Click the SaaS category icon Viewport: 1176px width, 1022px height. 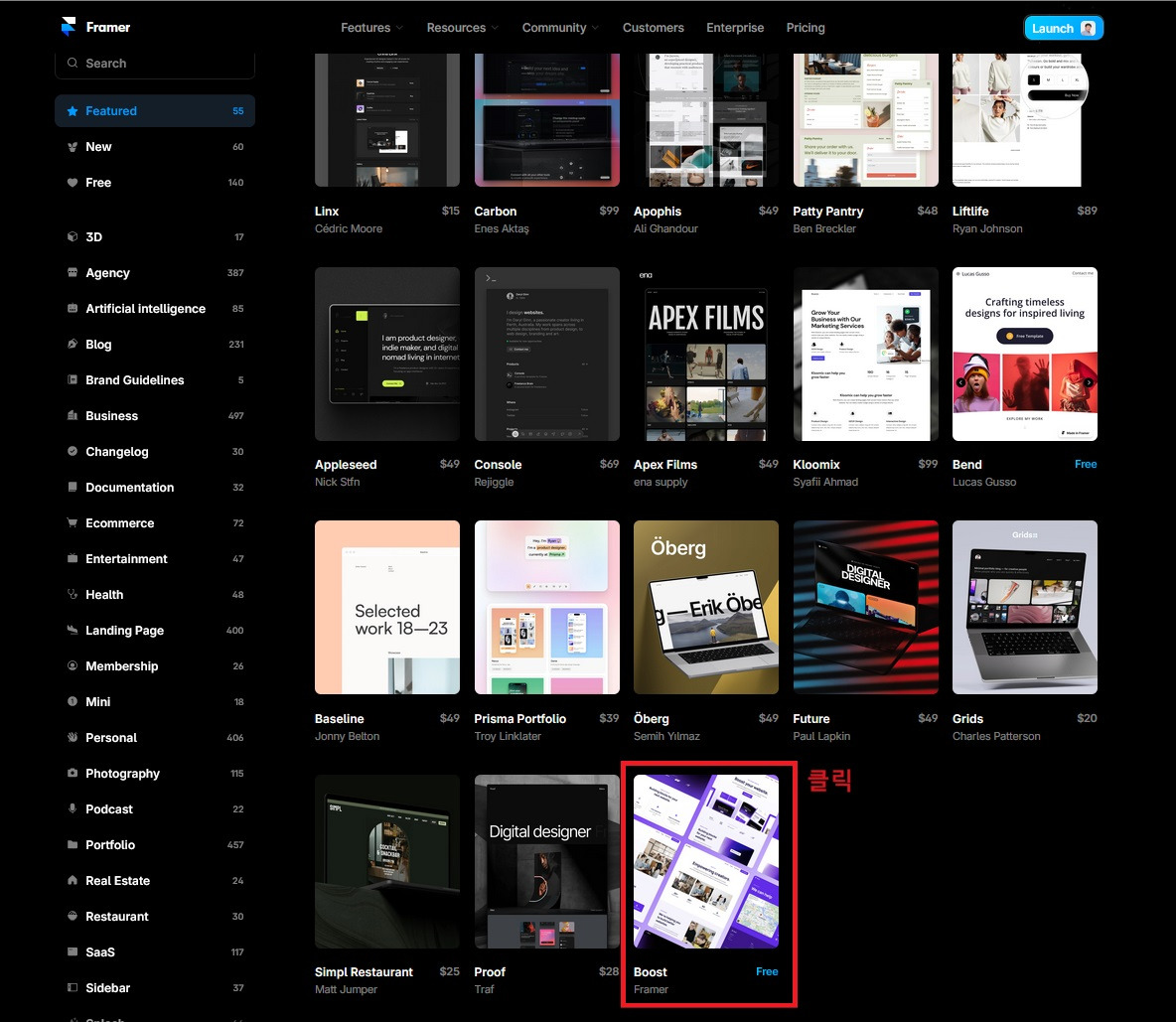point(72,951)
